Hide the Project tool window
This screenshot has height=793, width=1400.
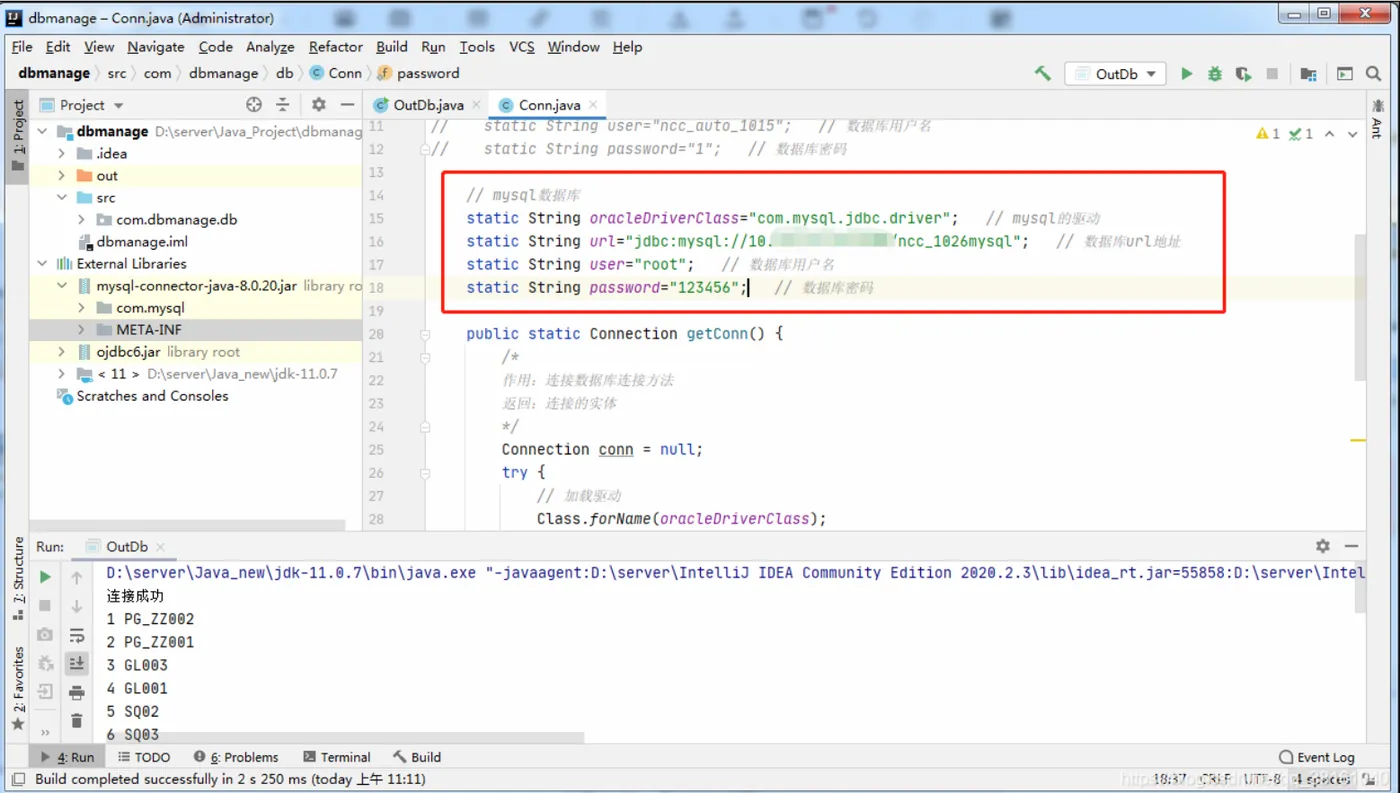tap(347, 105)
